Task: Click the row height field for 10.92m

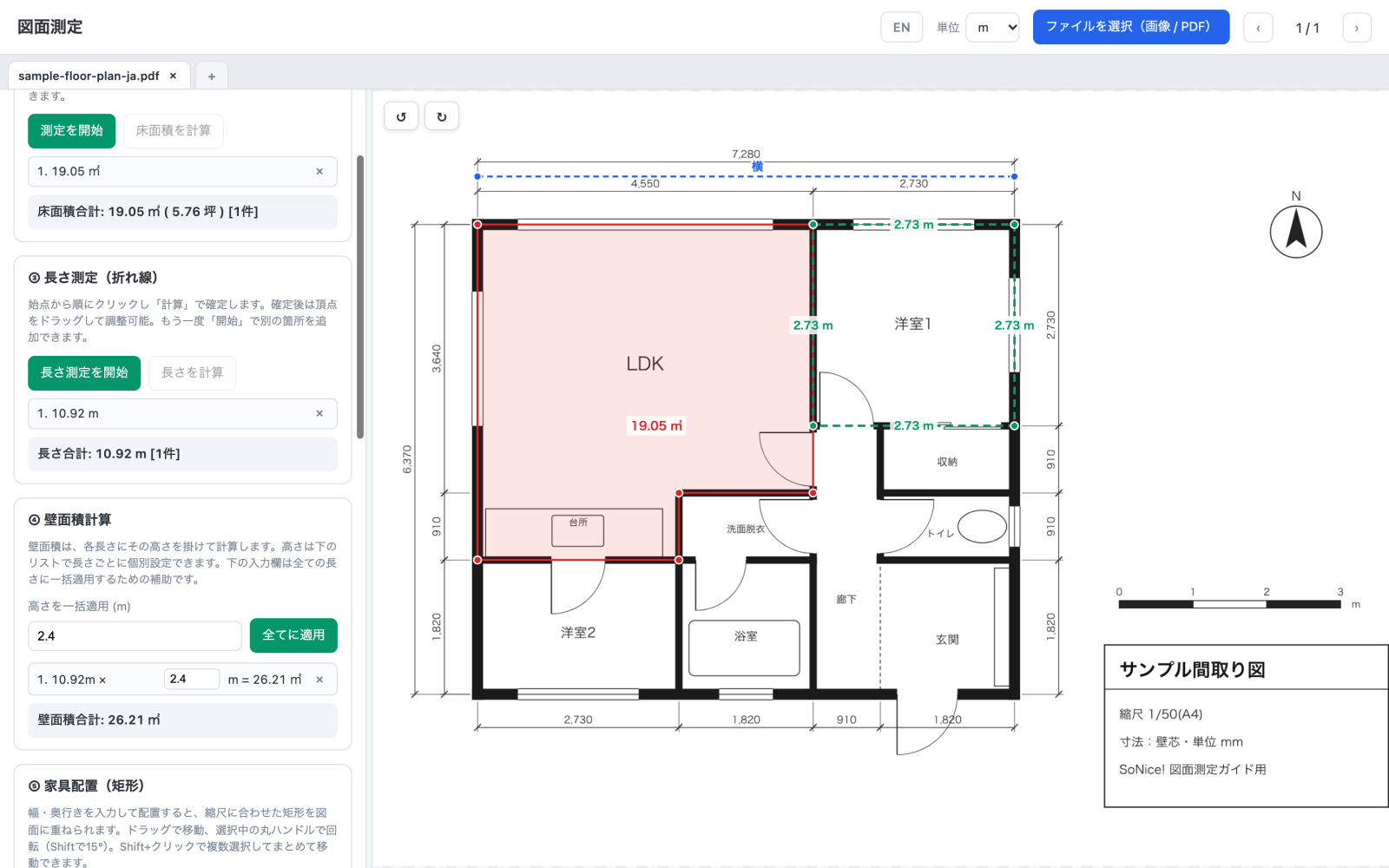Action: pyautogui.click(x=192, y=679)
